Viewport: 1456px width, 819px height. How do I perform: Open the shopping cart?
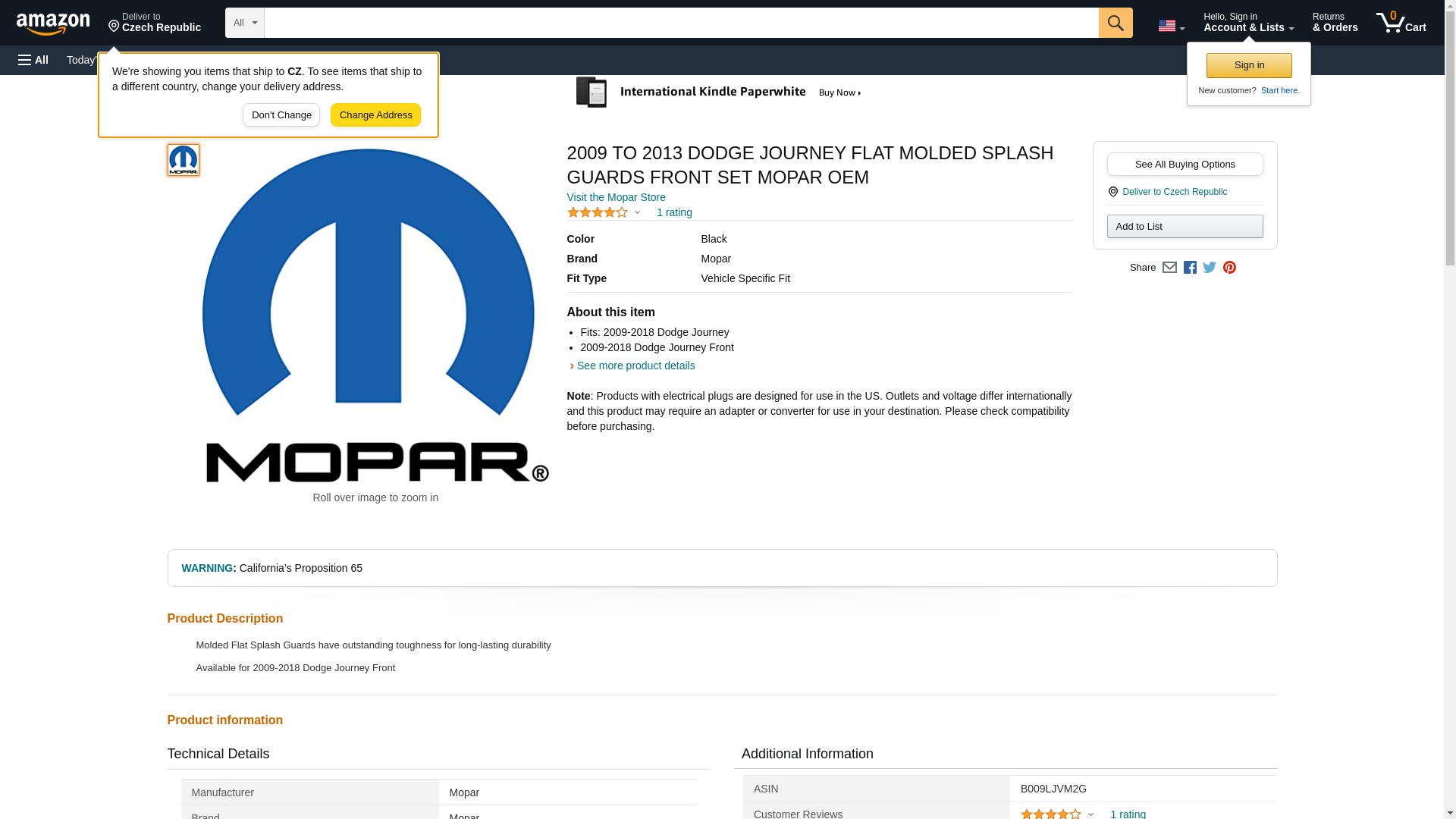[x=1401, y=23]
